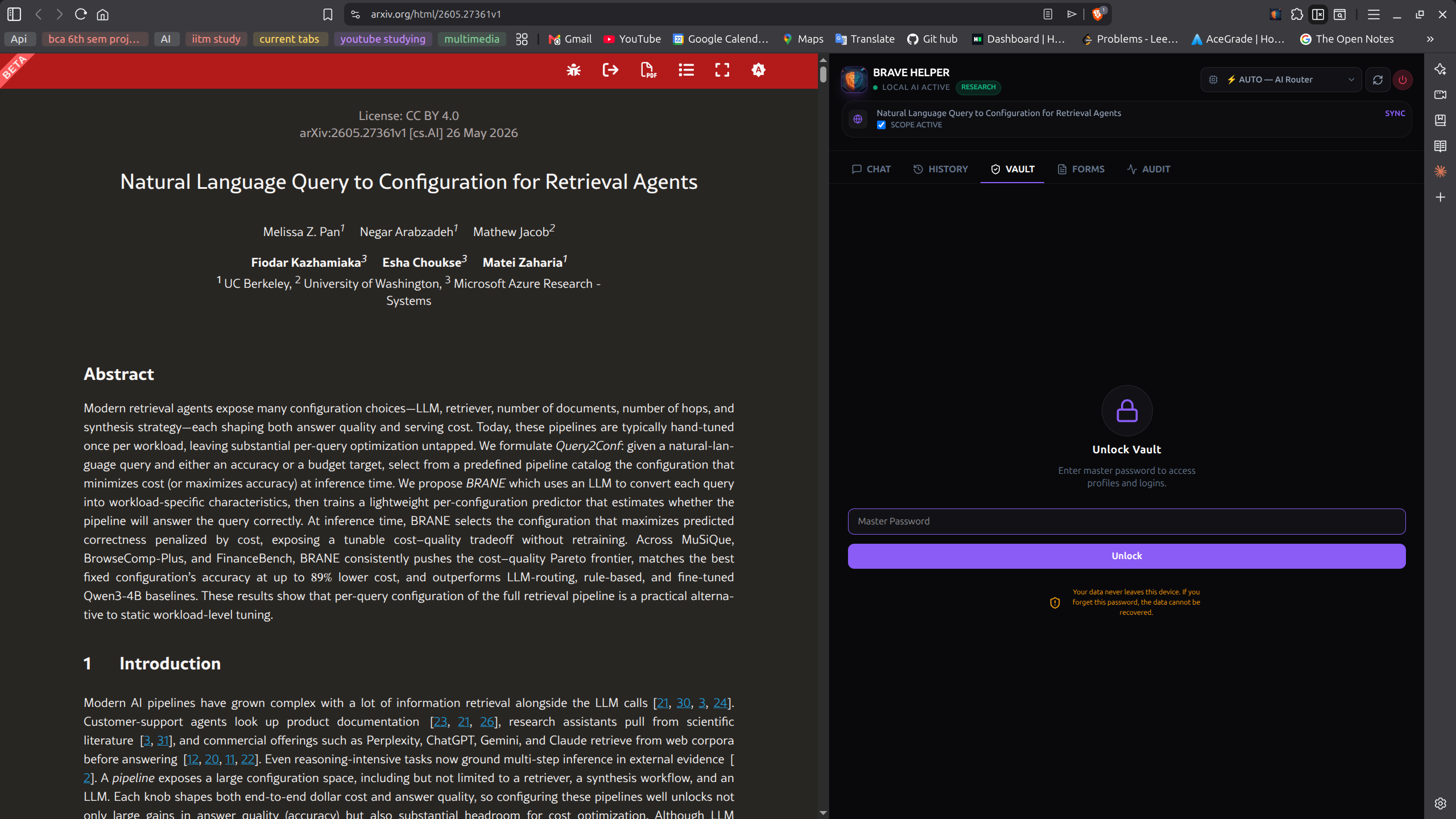Open the AUDIT tab

pyautogui.click(x=1149, y=169)
